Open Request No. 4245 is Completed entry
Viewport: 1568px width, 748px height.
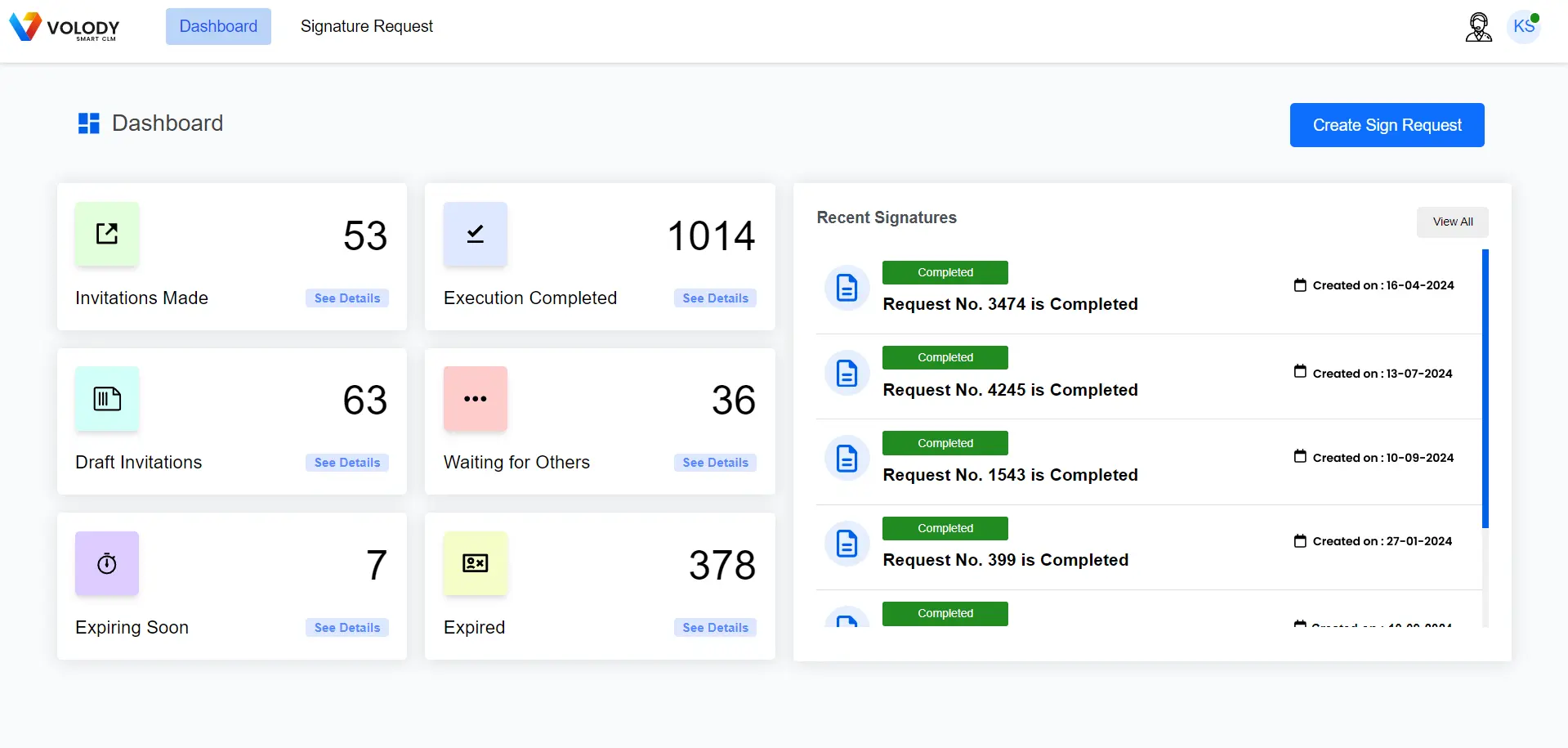tap(1010, 390)
